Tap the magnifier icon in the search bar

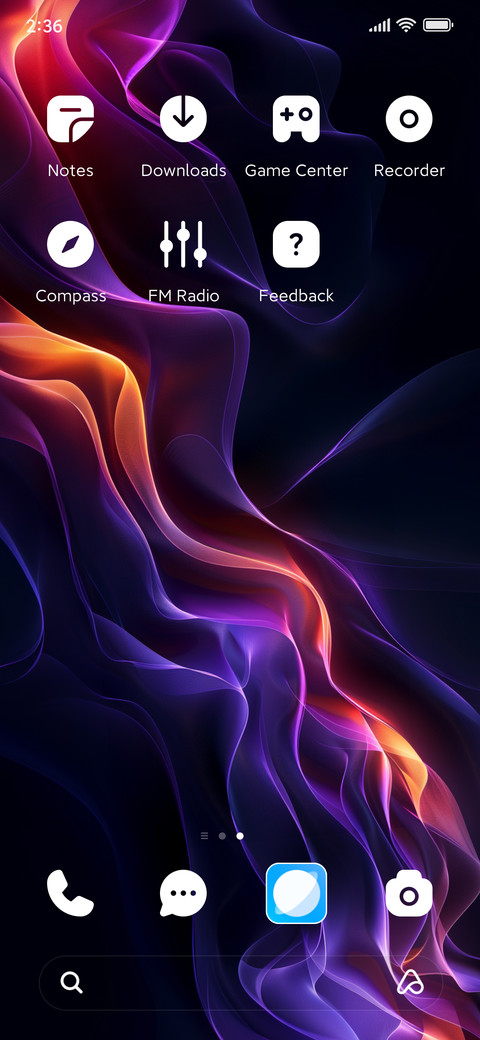click(x=72, y=982)
